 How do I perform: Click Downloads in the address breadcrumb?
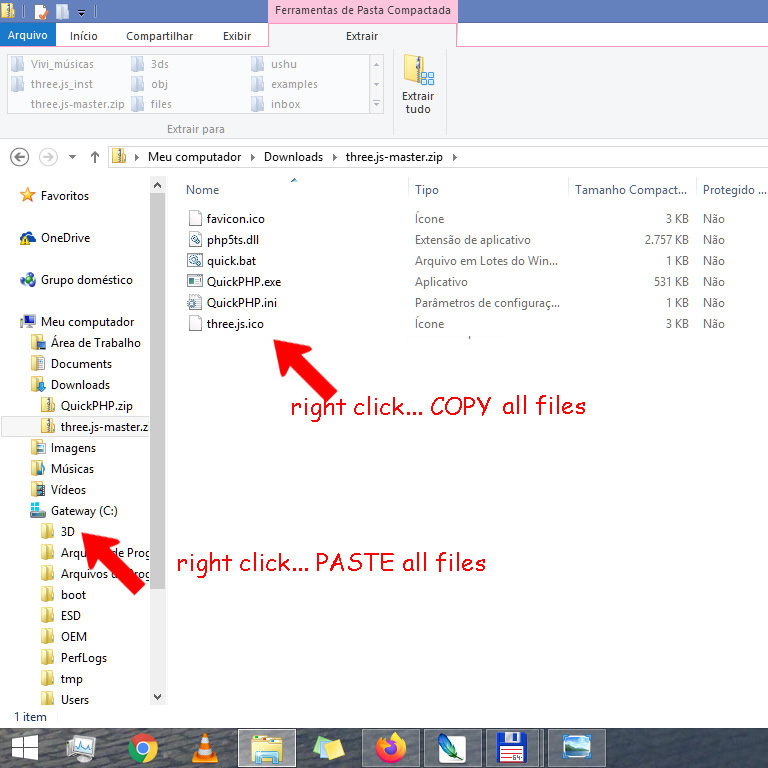(293, 157)
